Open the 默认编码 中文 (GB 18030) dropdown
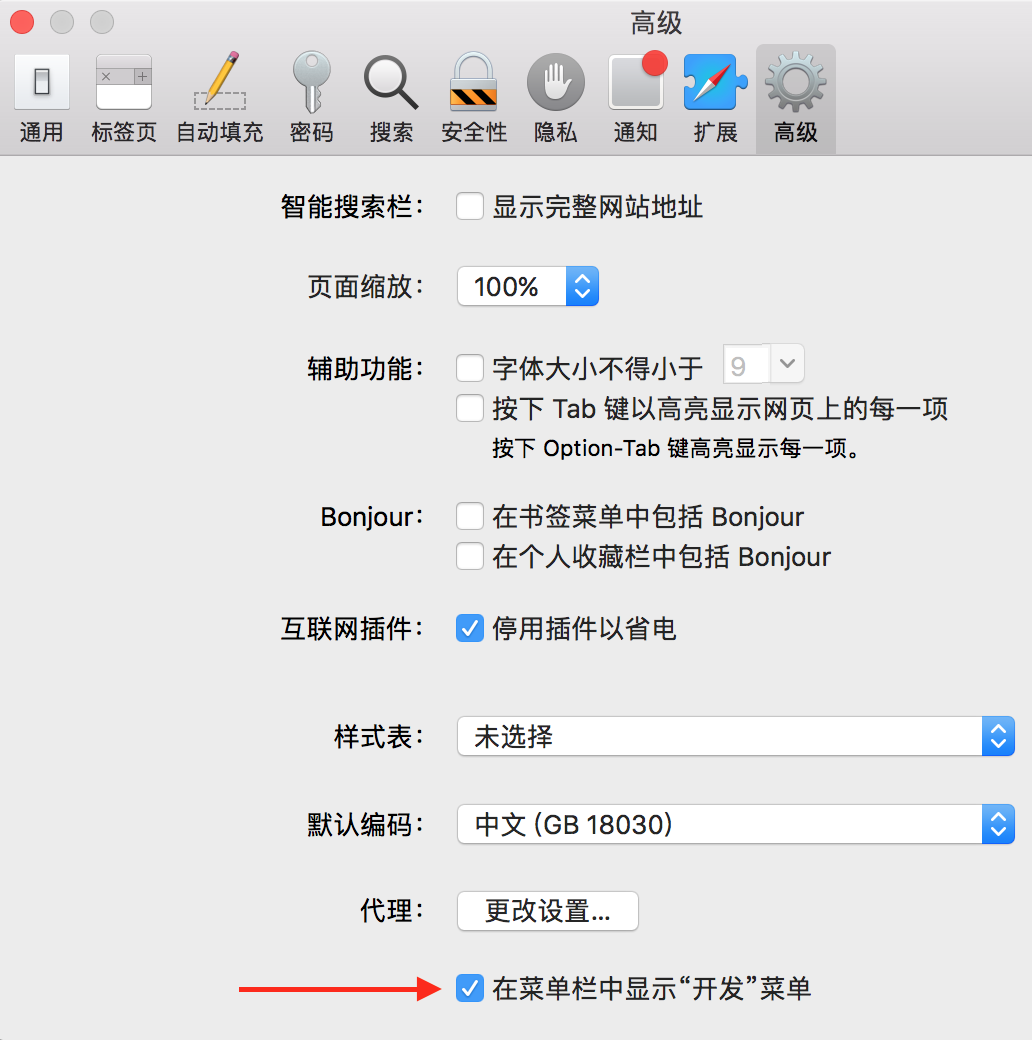1032x1040 pixels. pos(736,824)
